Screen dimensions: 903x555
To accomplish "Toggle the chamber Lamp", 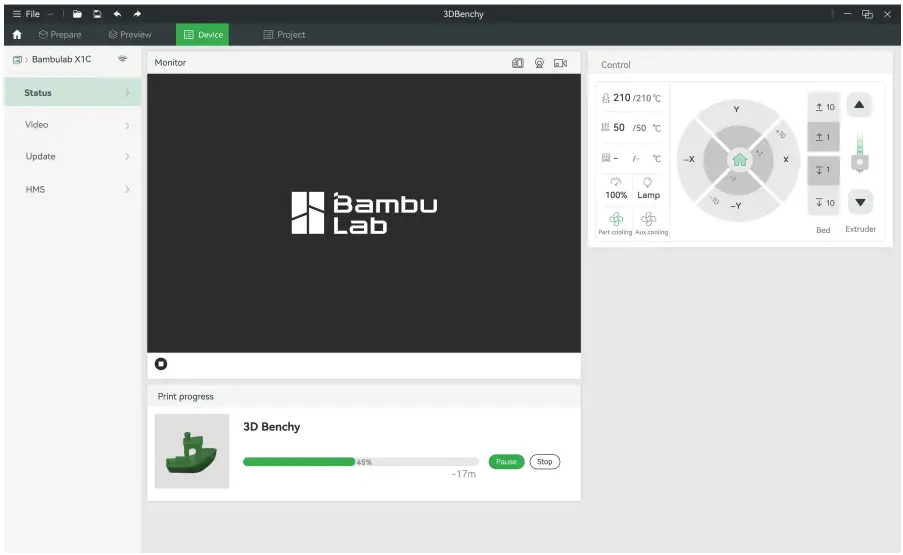I will (x=648, y=189).
